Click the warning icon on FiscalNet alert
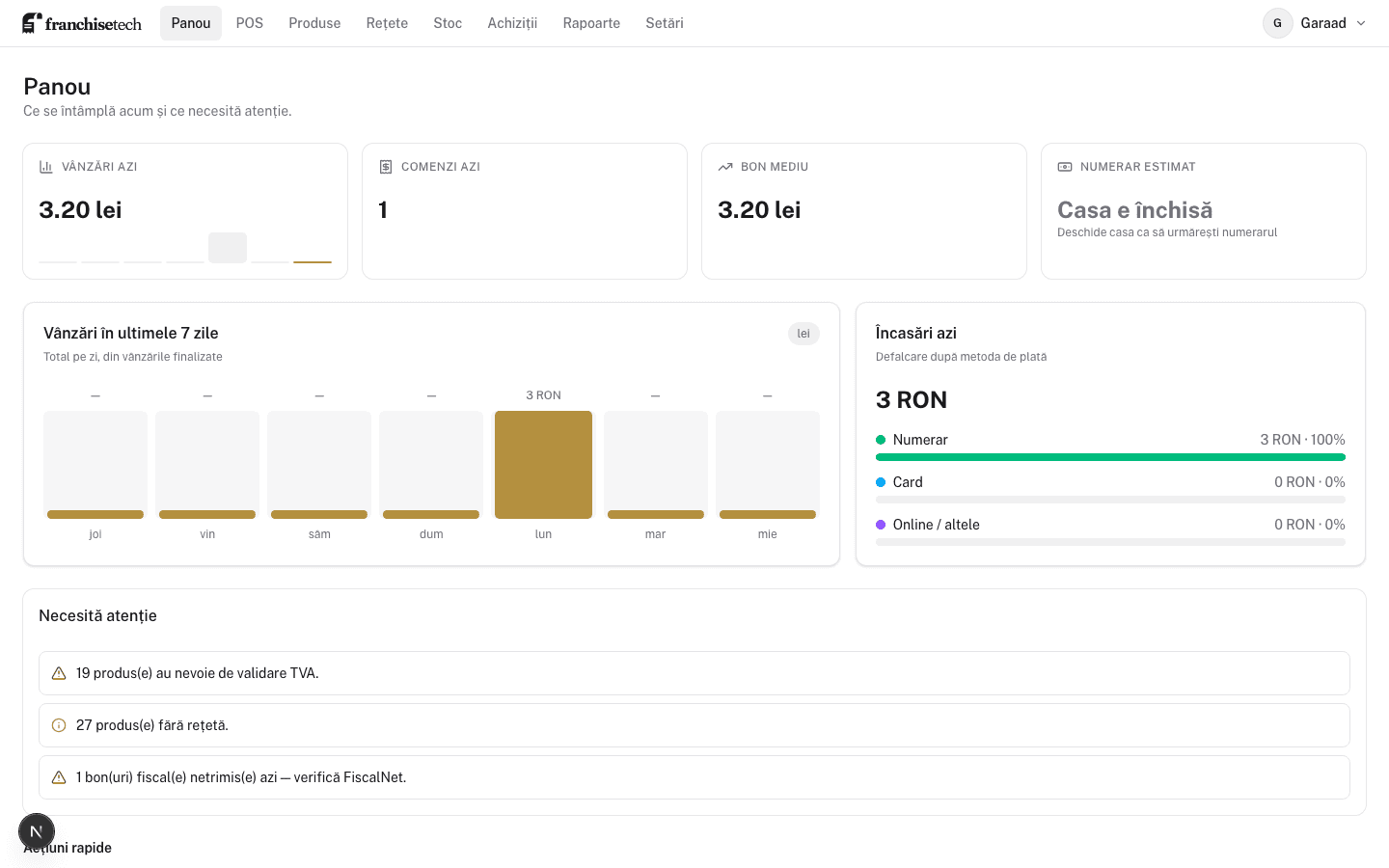This screenshot has width=1389, height=868. pyautogui.click(x=59, y=777)
